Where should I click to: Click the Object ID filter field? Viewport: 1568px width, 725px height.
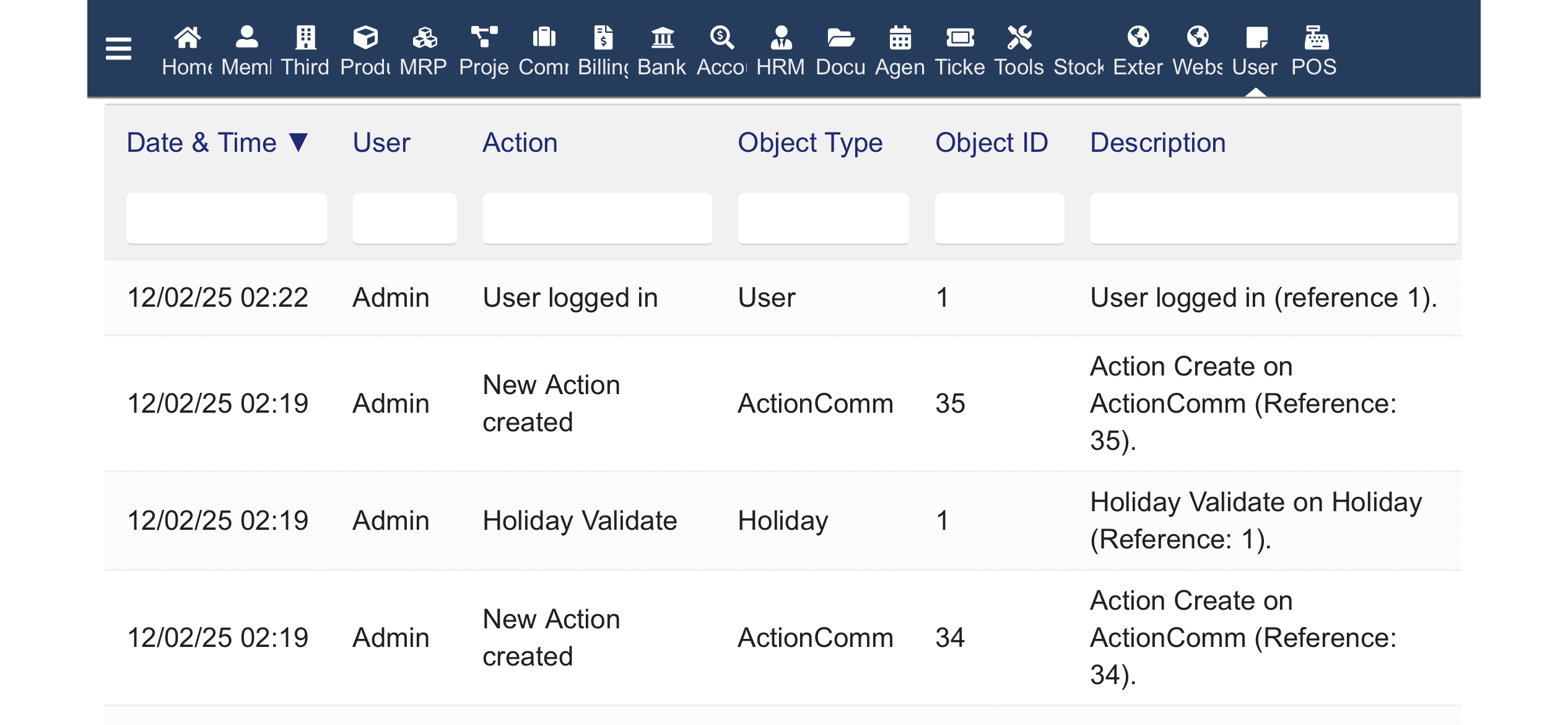pos(999,218)
